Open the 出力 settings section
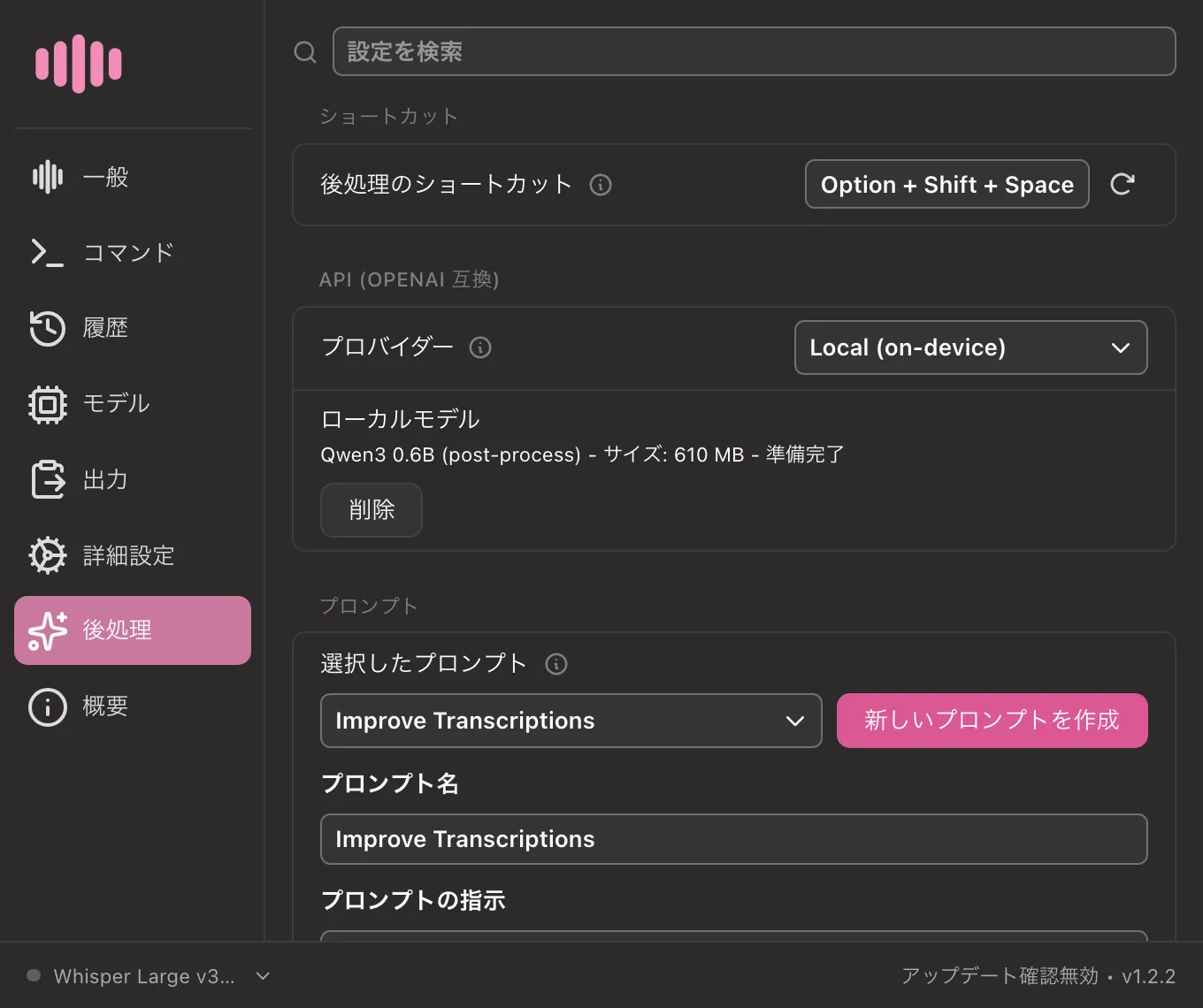The height and width of the screenshot is (1008, 1203). pyautogui.click(x=133, y=480)
